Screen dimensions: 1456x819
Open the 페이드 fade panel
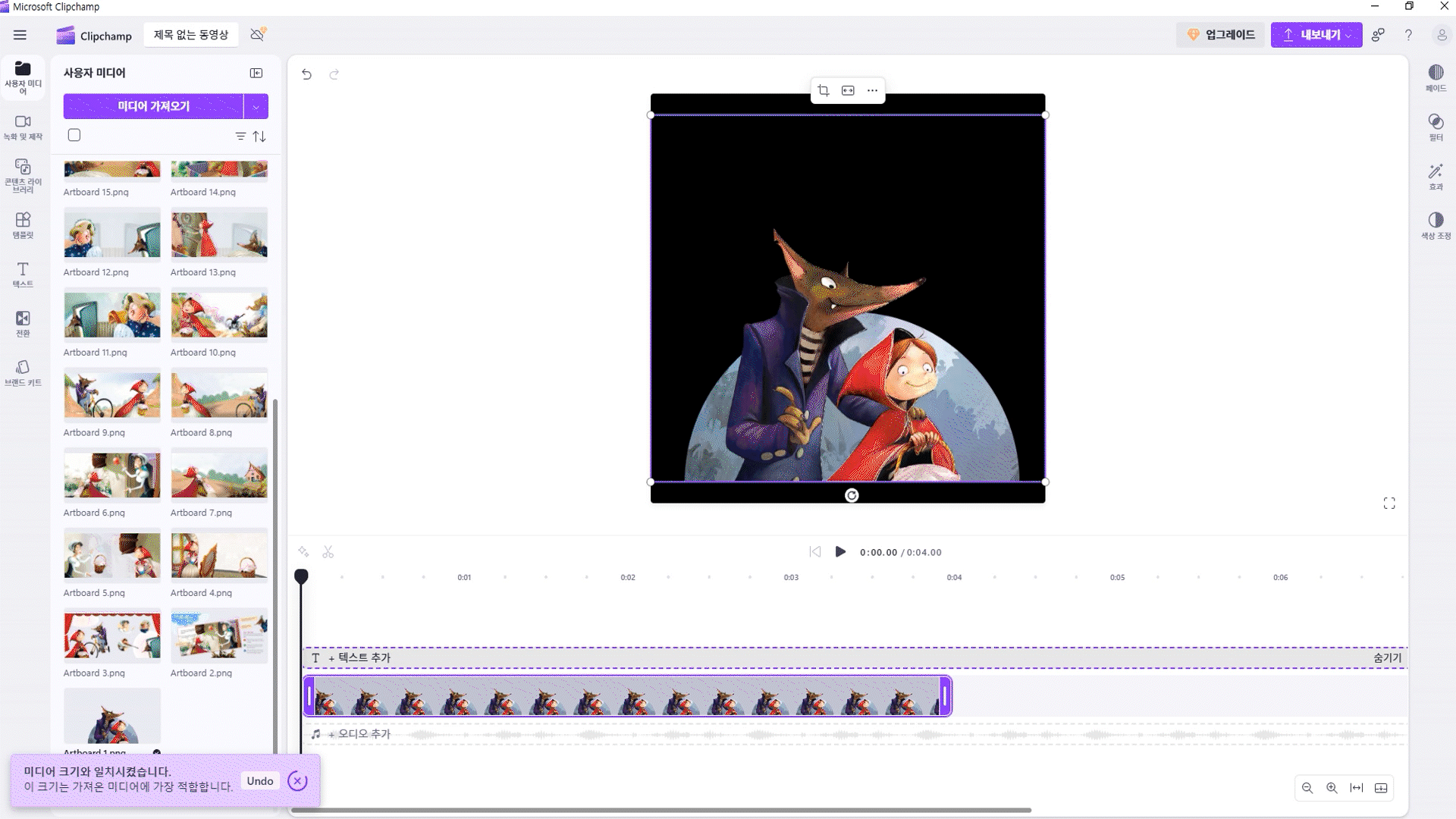1436,78
